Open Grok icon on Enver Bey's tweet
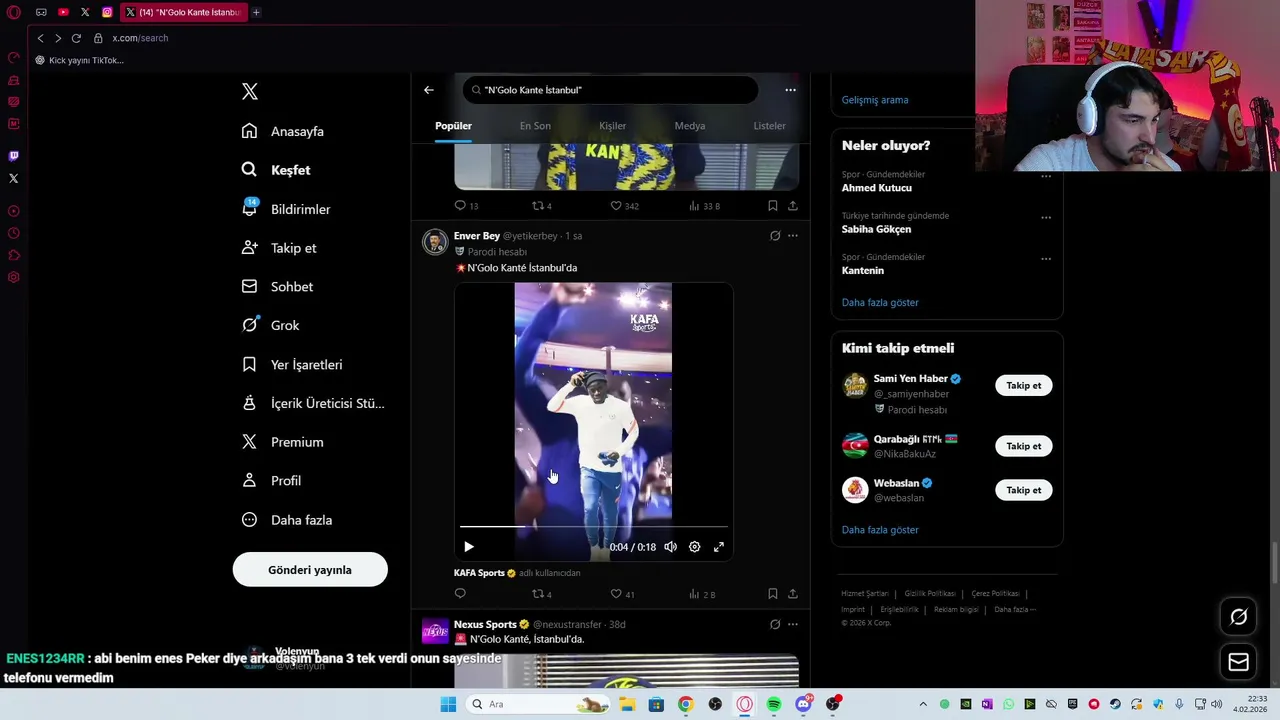Viewport: 1280px width, 720px height. pyautogui.click(x=775, y=236)
